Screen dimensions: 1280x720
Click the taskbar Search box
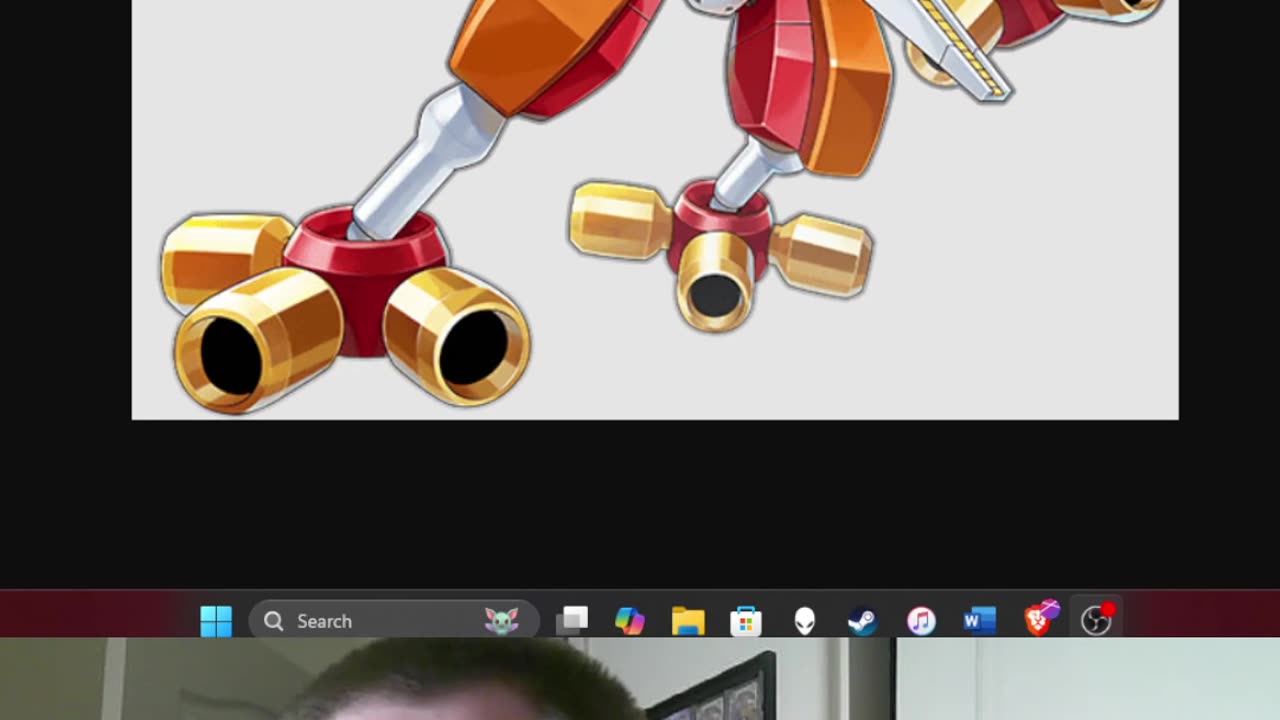[x=393, y=621]
